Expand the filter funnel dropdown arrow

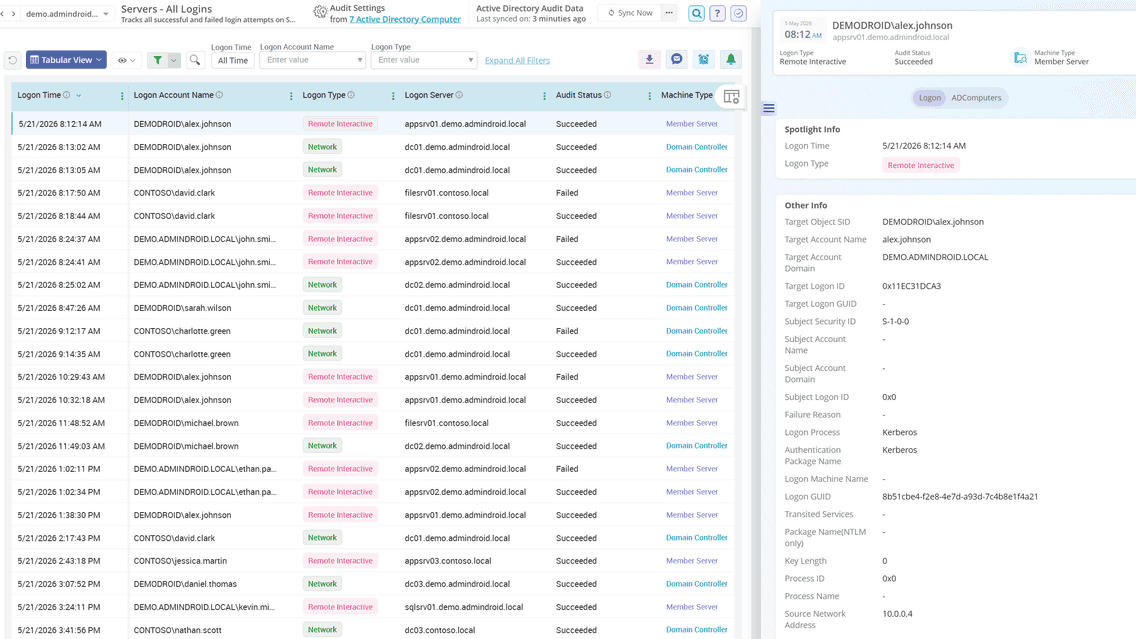pos(174,60)
